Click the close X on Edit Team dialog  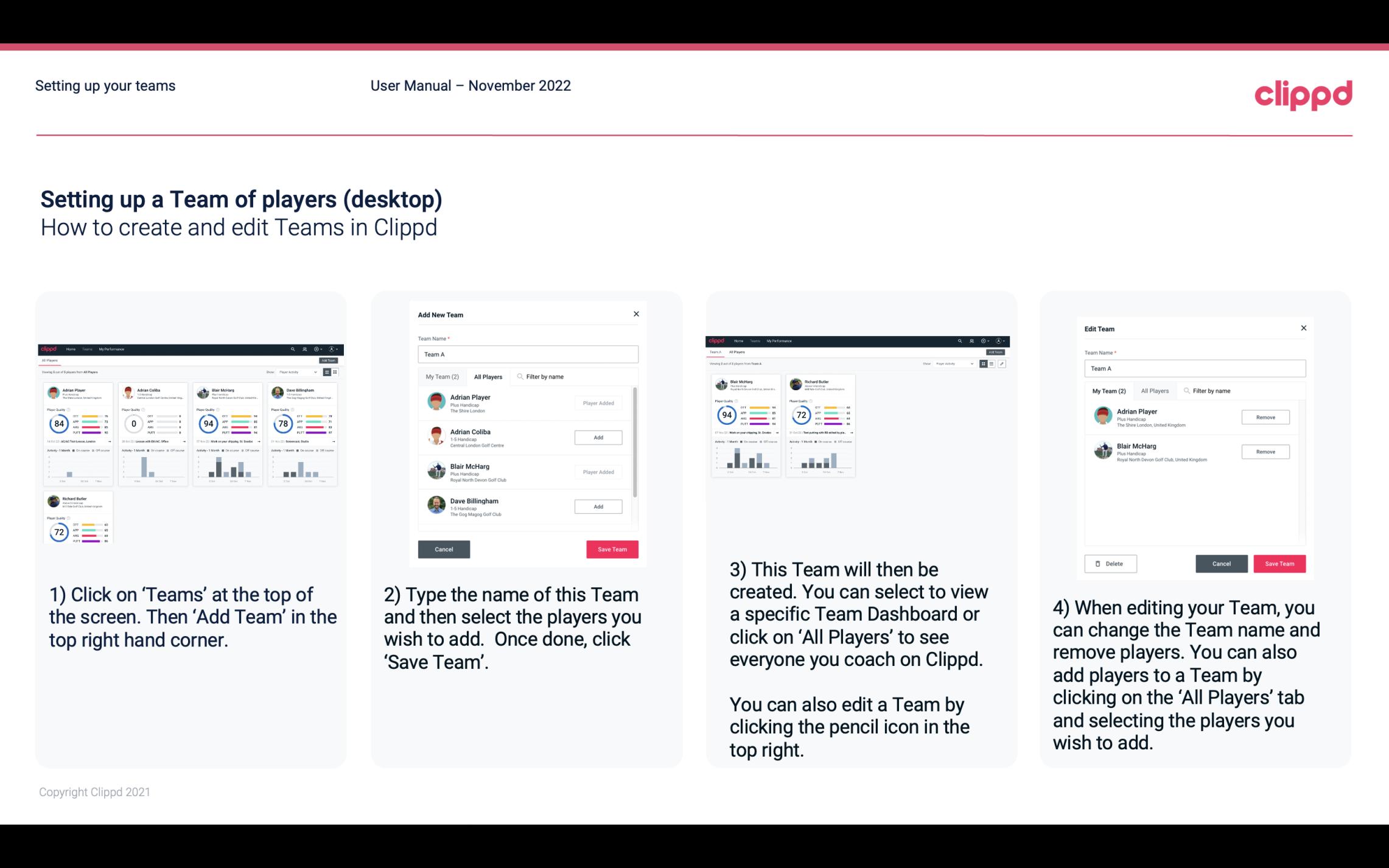click(x=1303, y=328)
